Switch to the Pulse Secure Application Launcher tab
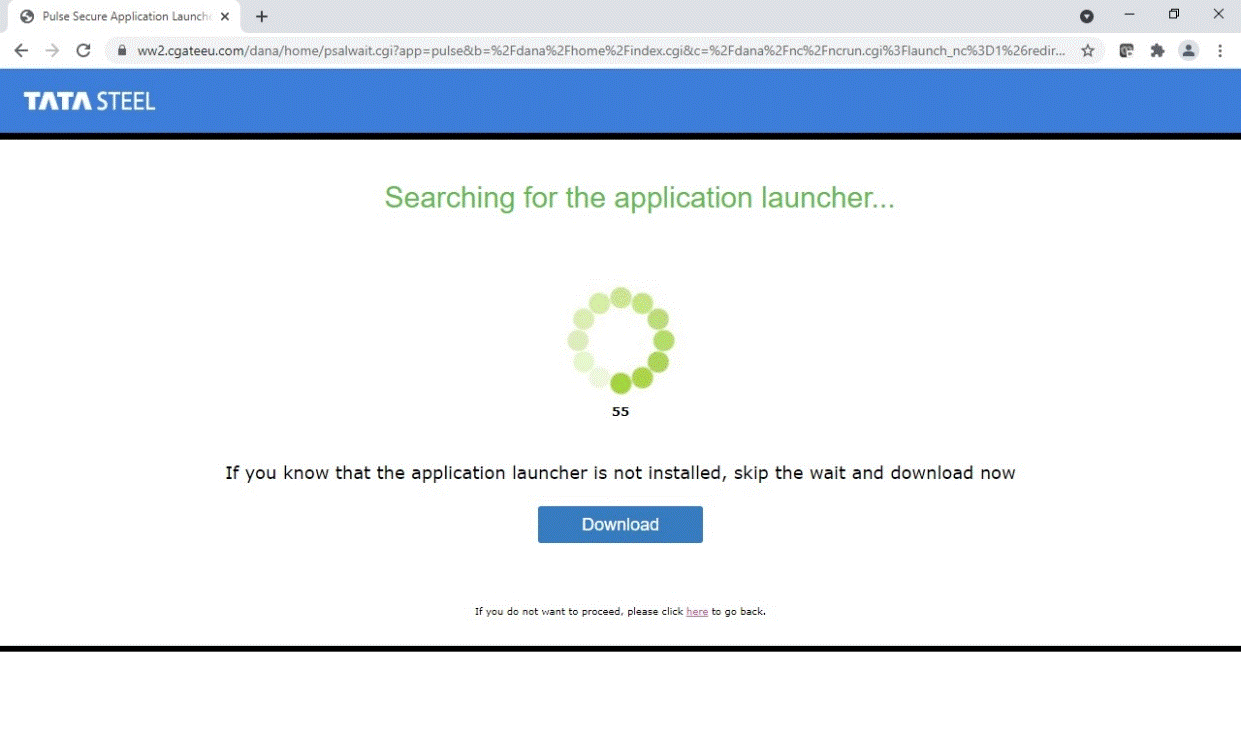The image size is (1241, 737). point(125,17)
